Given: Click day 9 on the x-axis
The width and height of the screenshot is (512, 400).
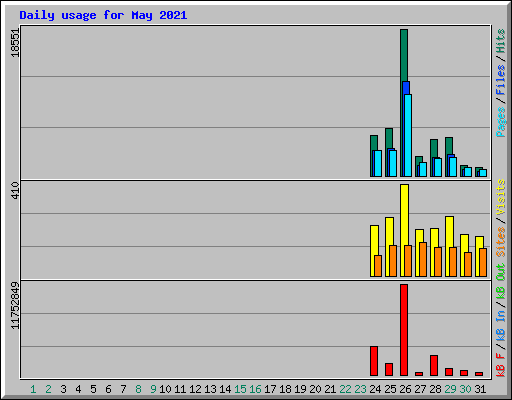Looking at the screenshot, I should (153, 389).
